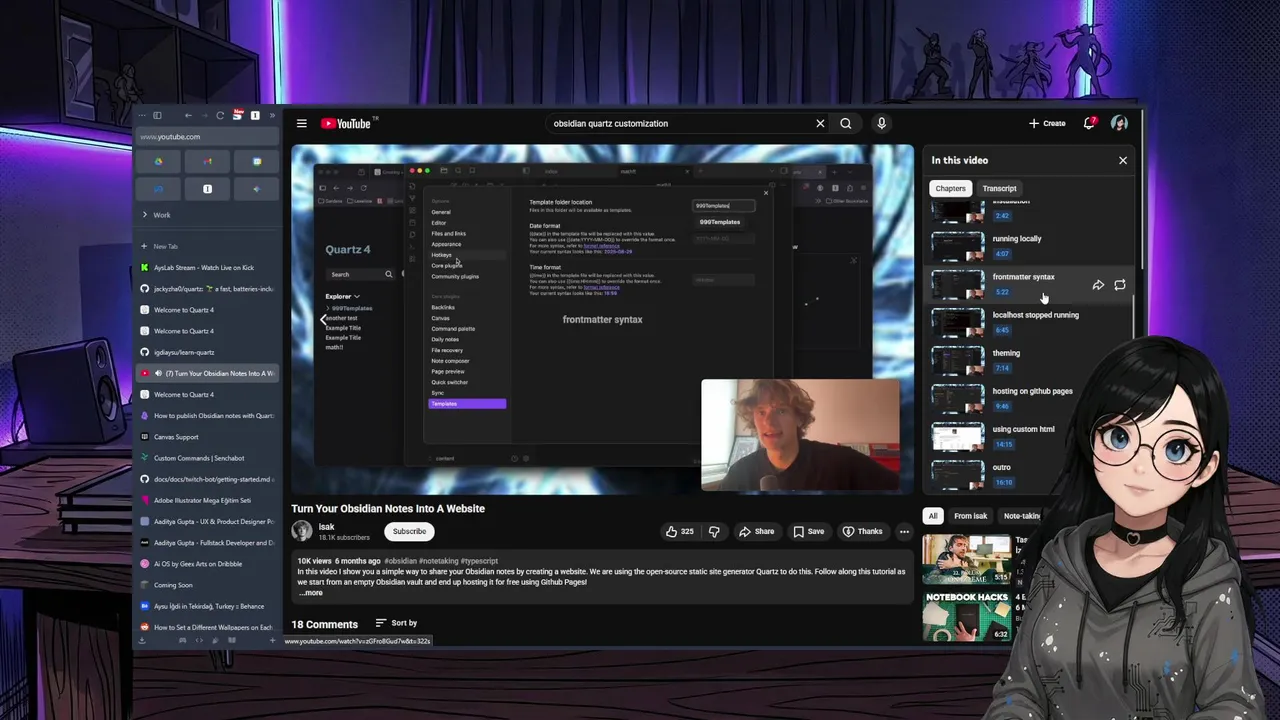Open the more actions ellipsis under the video
The height and width of the screenshot is (720, 1280).
(x=904, y=531)
